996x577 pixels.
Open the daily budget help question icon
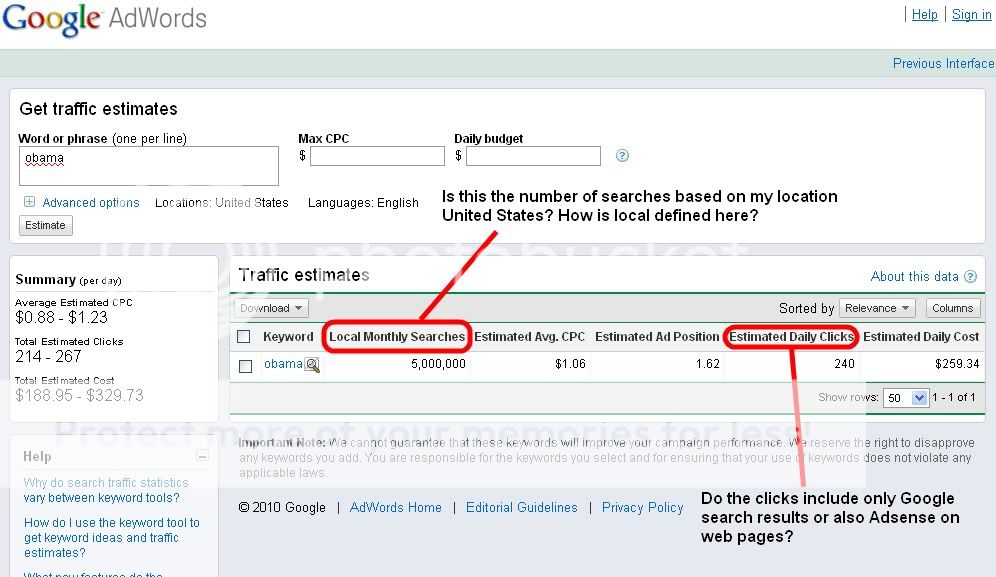click(x=622, y=156)
